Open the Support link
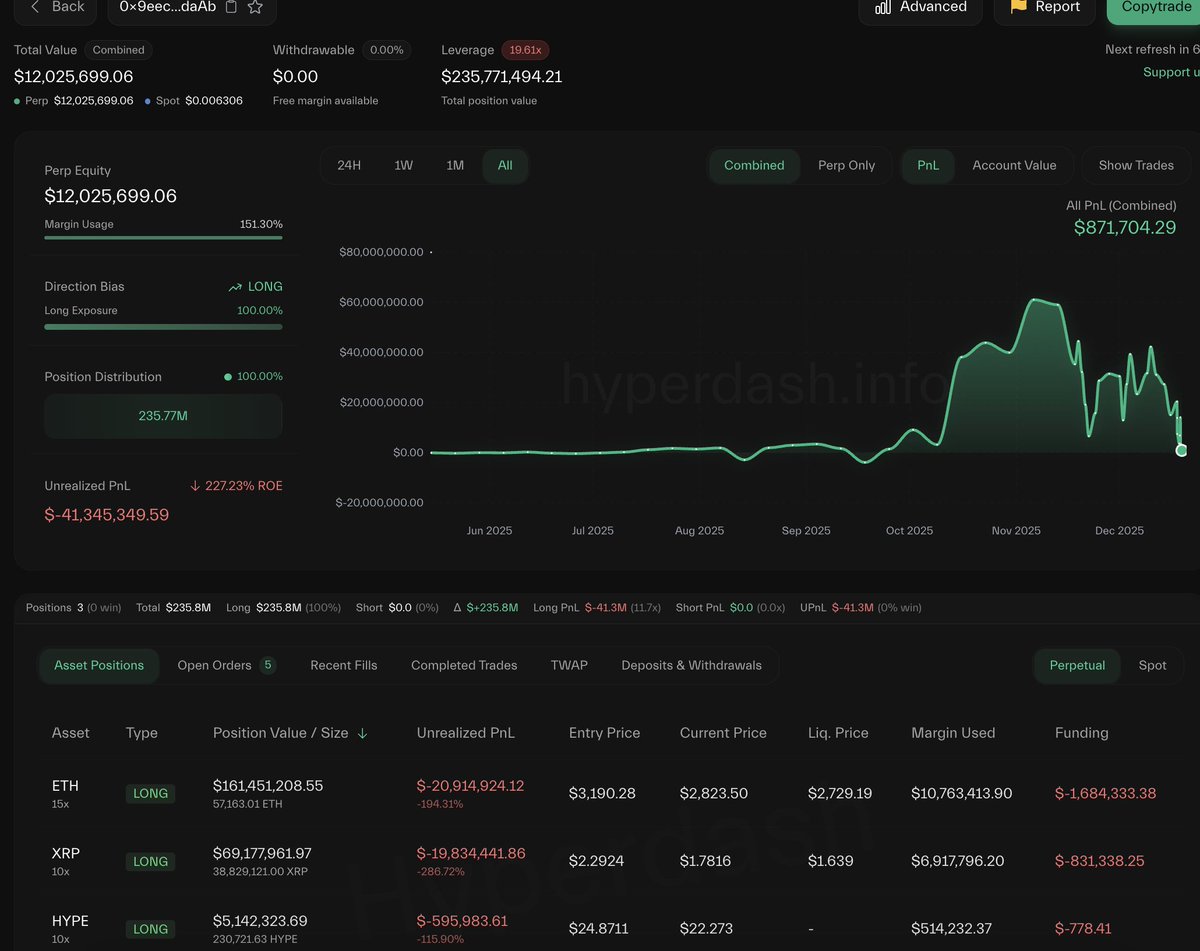The image size is (1200, 951). coord(1171,71)
